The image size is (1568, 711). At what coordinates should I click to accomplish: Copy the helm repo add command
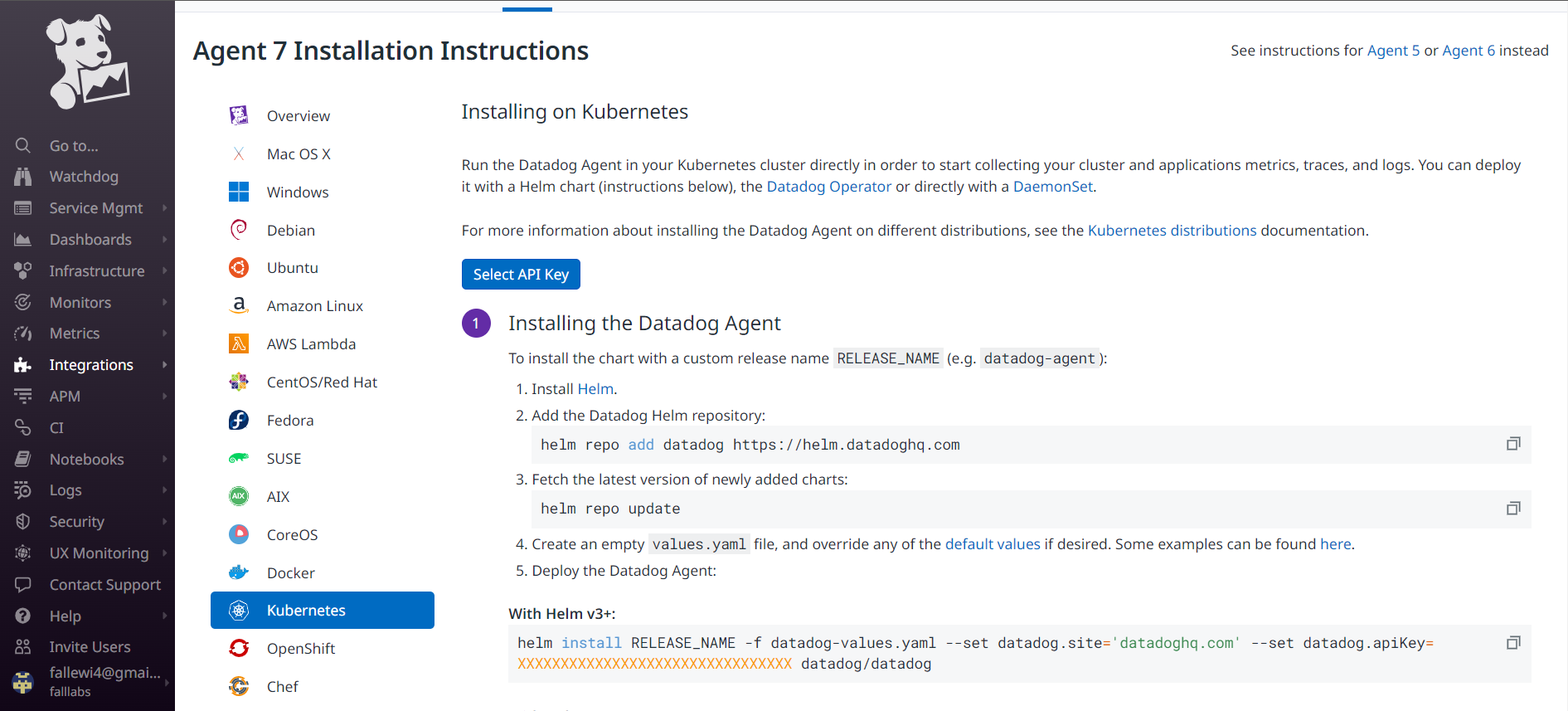click(1513, 445)
